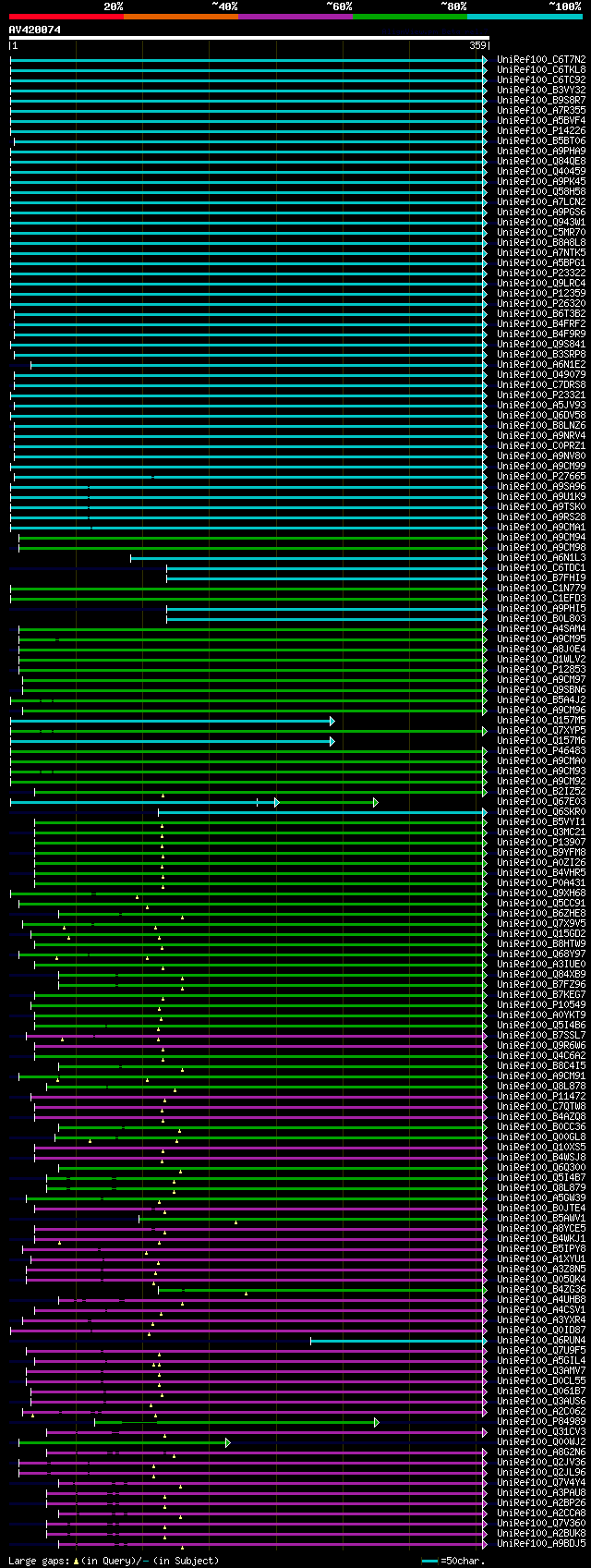The height and width of the screenshot is (1568, 591).
Task: Click label UniRef100_Q1WLV2
Action: coord(541,659)
